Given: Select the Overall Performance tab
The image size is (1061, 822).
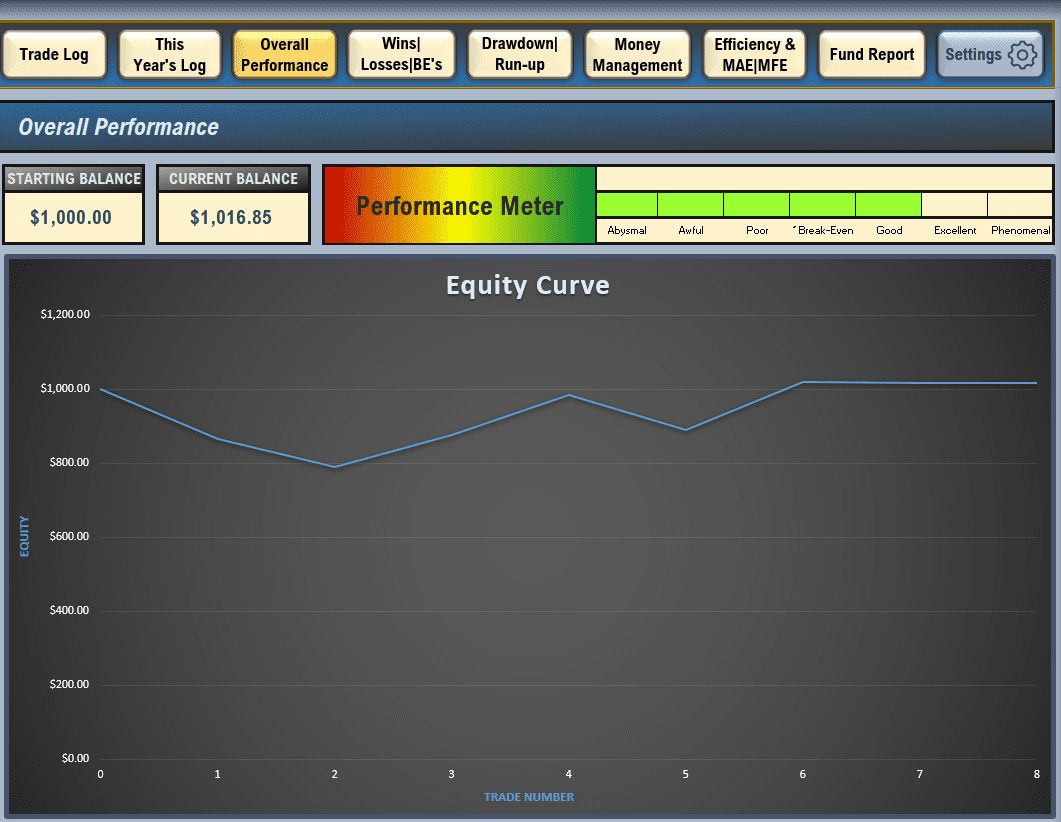Looking at the screenshot, I should point(284,55).
